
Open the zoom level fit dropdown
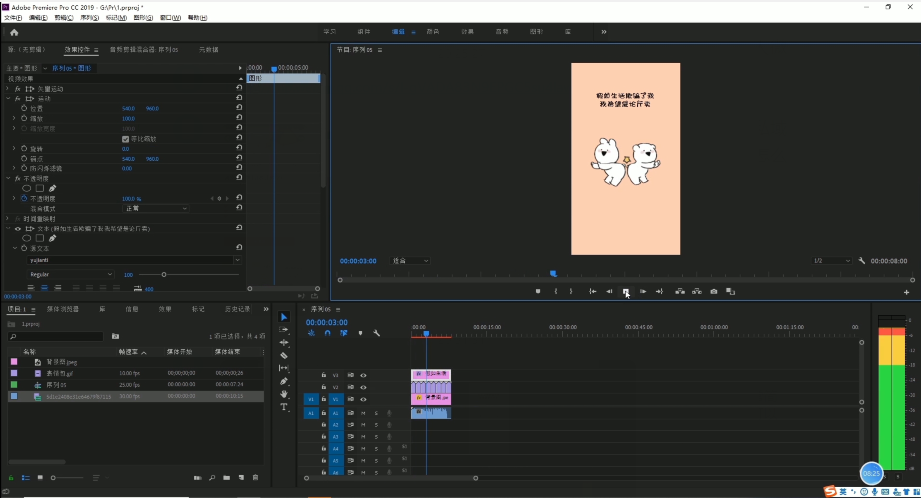click(x=410, y=261)
